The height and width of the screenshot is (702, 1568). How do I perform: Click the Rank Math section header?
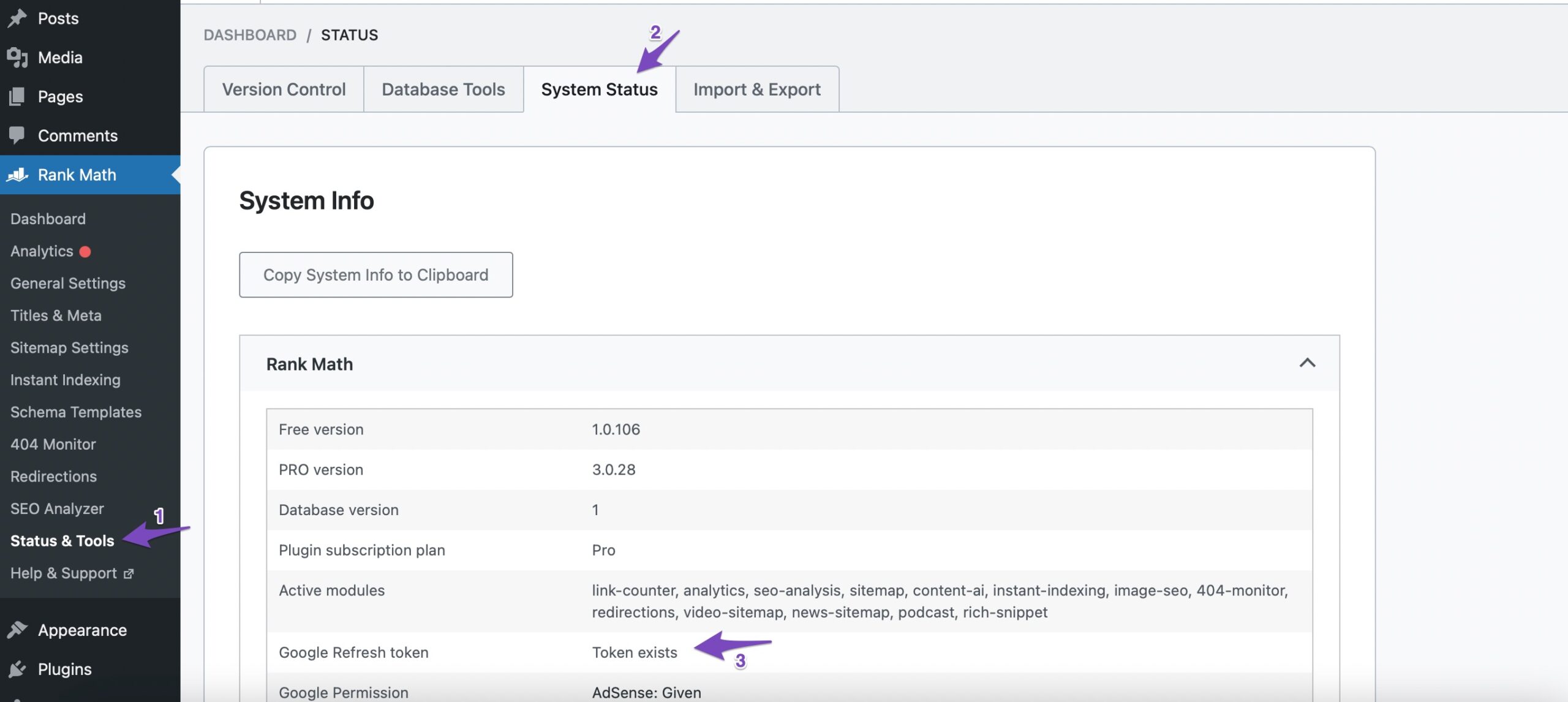point(790,363)
